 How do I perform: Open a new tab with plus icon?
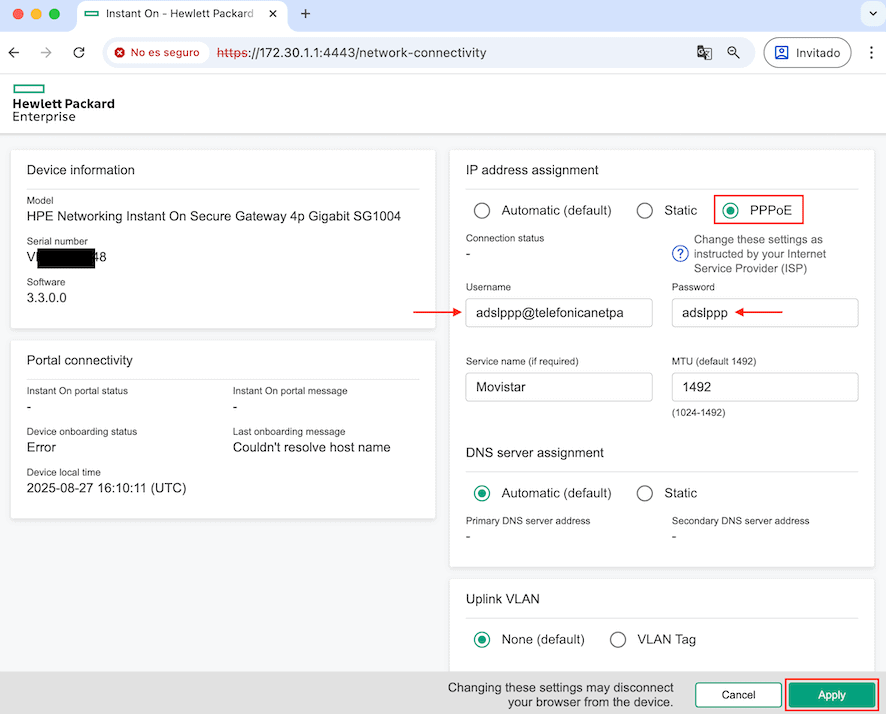tap(306, 14)
